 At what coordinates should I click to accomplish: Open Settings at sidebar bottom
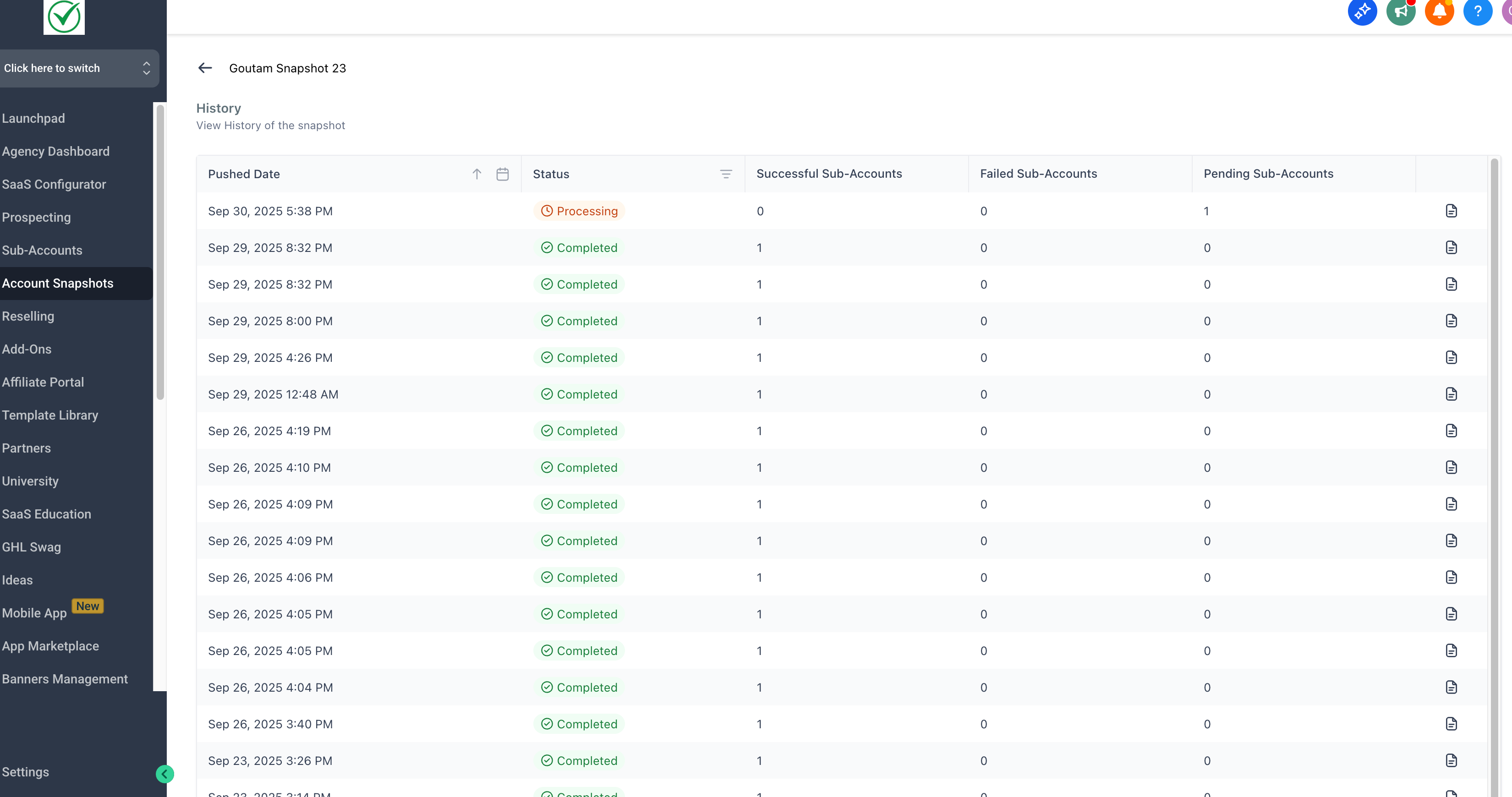point(26,772)
